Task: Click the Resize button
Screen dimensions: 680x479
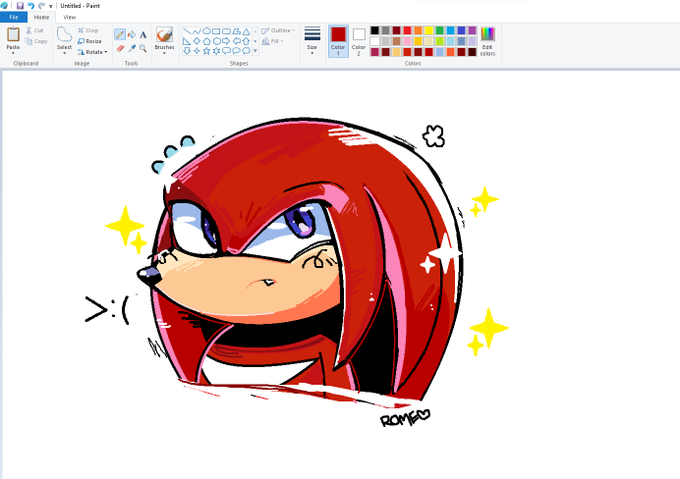Action: pos(90,41)
